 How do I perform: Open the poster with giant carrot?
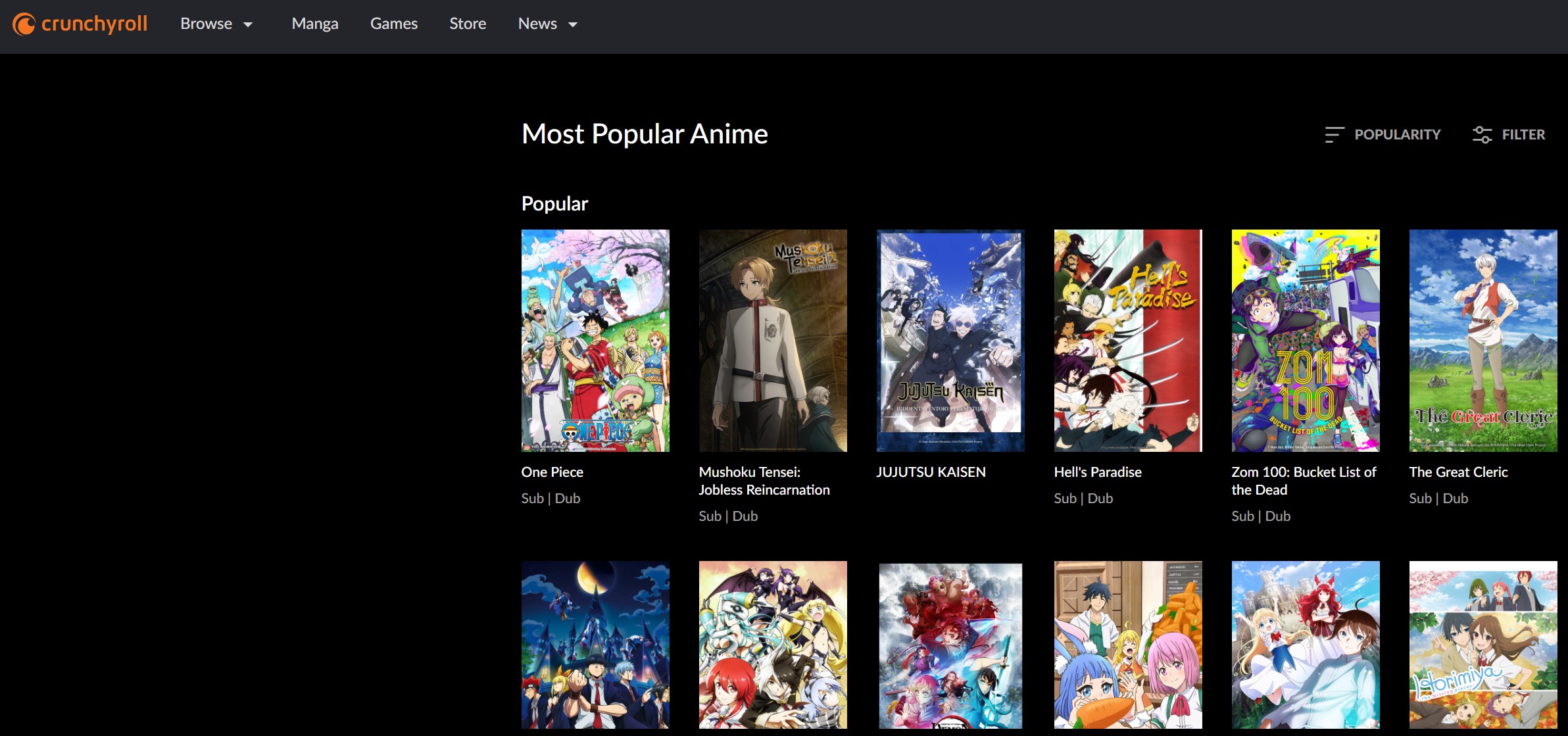point(1128,645)
